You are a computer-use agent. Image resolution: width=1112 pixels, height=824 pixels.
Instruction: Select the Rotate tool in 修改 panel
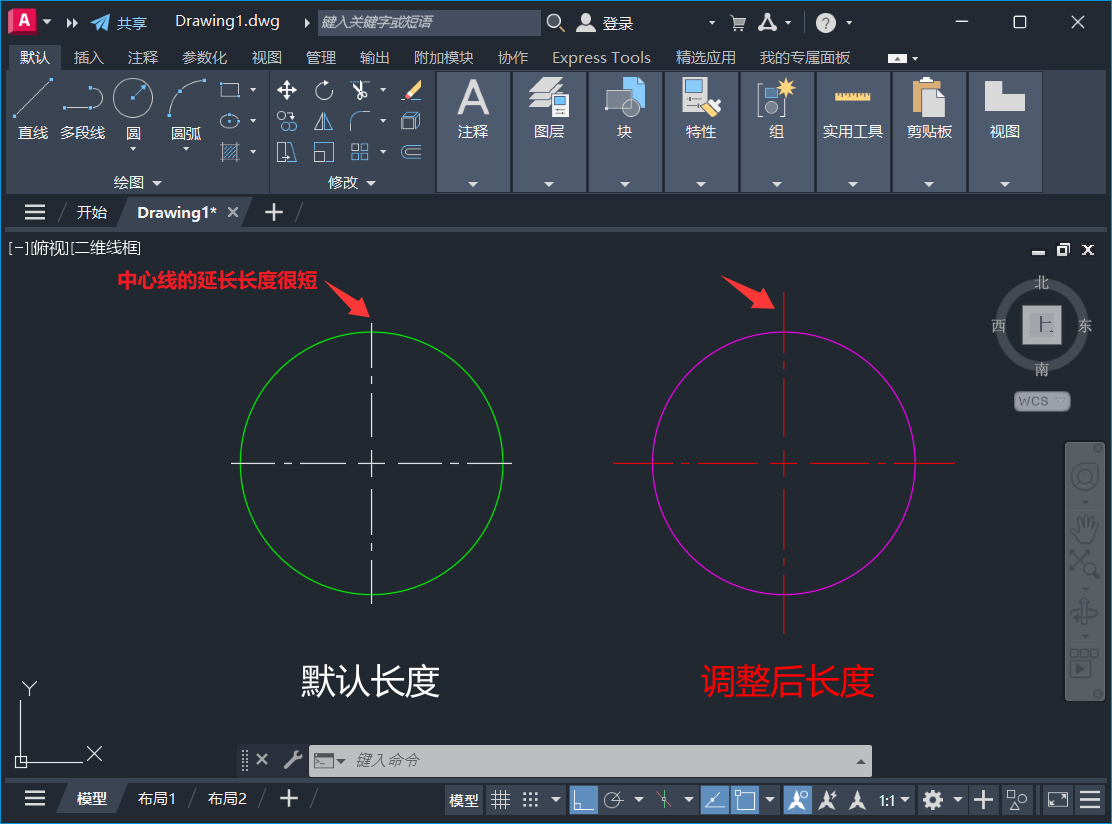coord(326,90)
